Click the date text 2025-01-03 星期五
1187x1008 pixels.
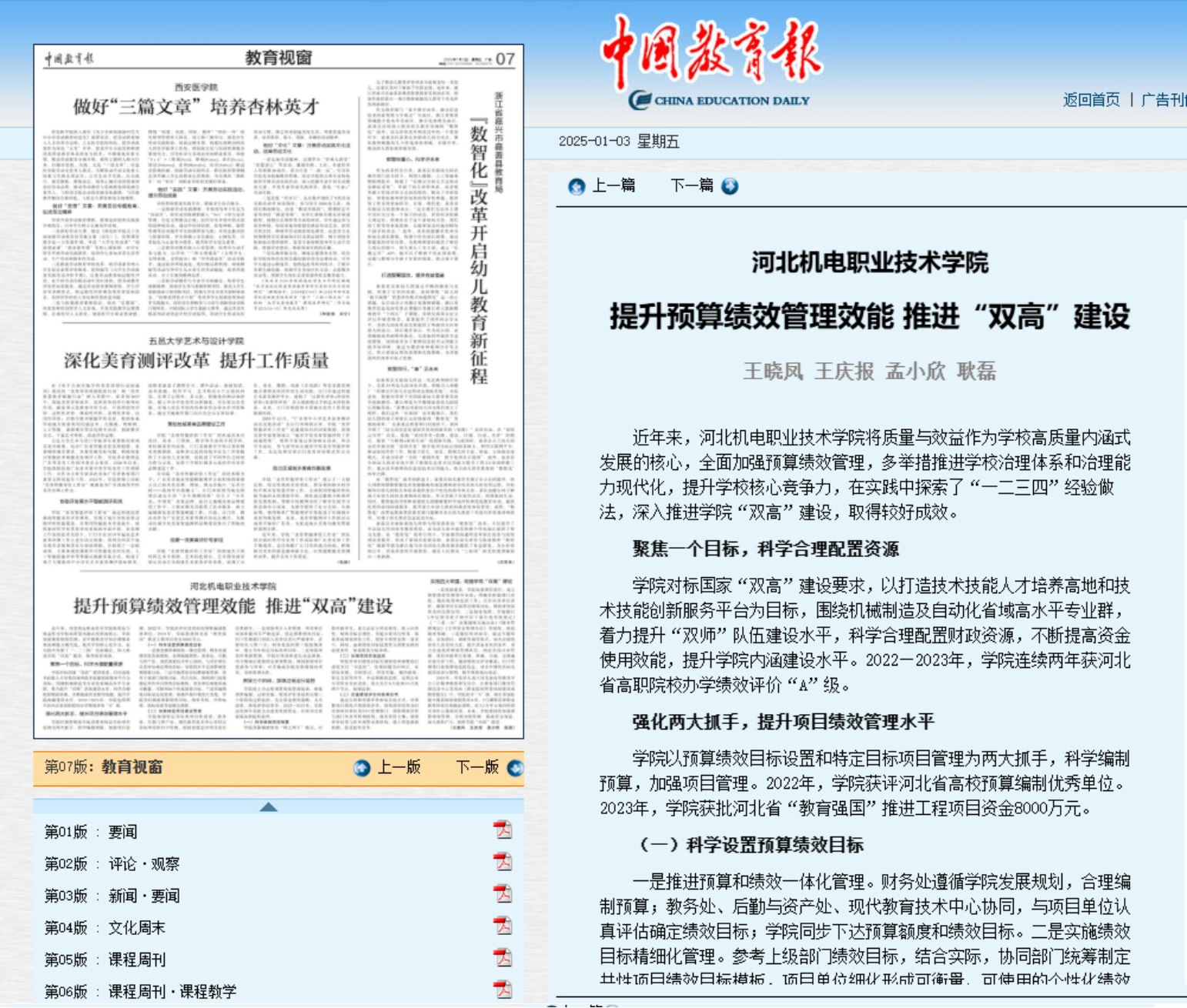[619, 142]
